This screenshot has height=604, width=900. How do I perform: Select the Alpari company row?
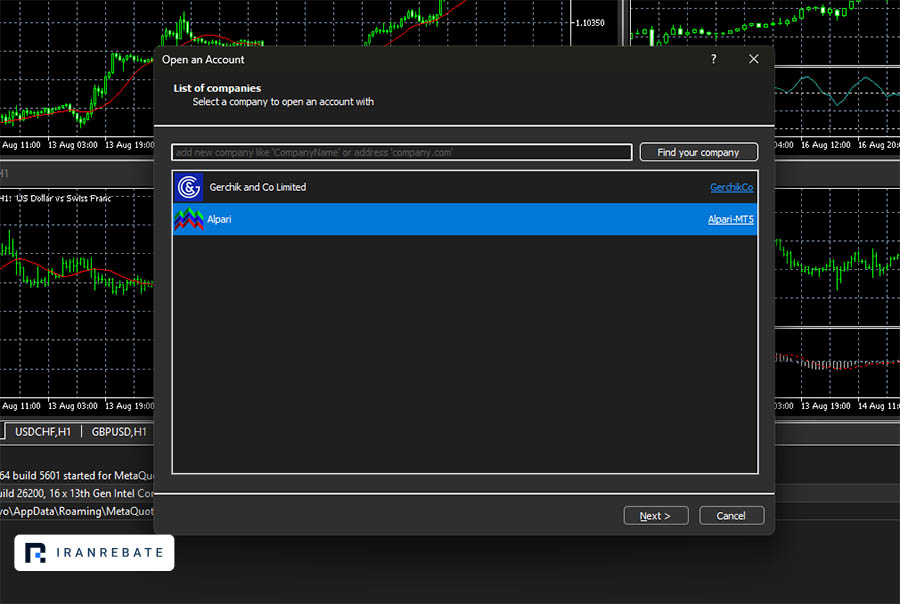[465, 219]
